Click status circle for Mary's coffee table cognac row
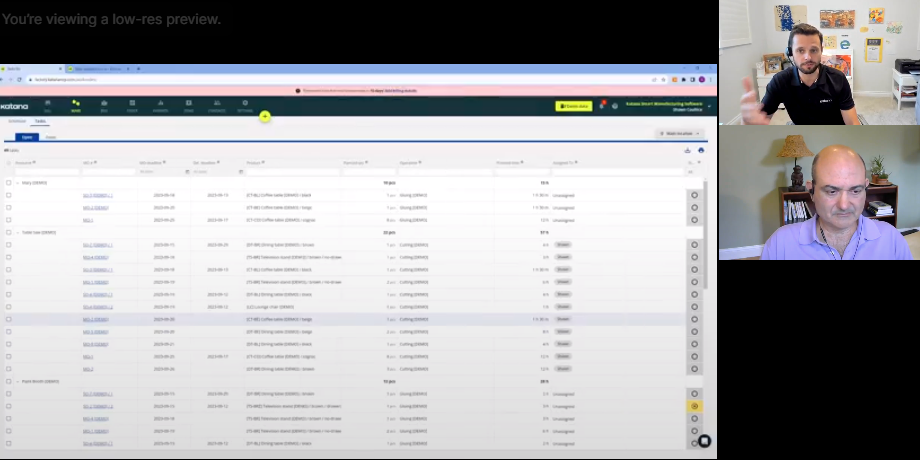This screenshot has width=920, height=460. pyautogui.click(x=694, y=220)
